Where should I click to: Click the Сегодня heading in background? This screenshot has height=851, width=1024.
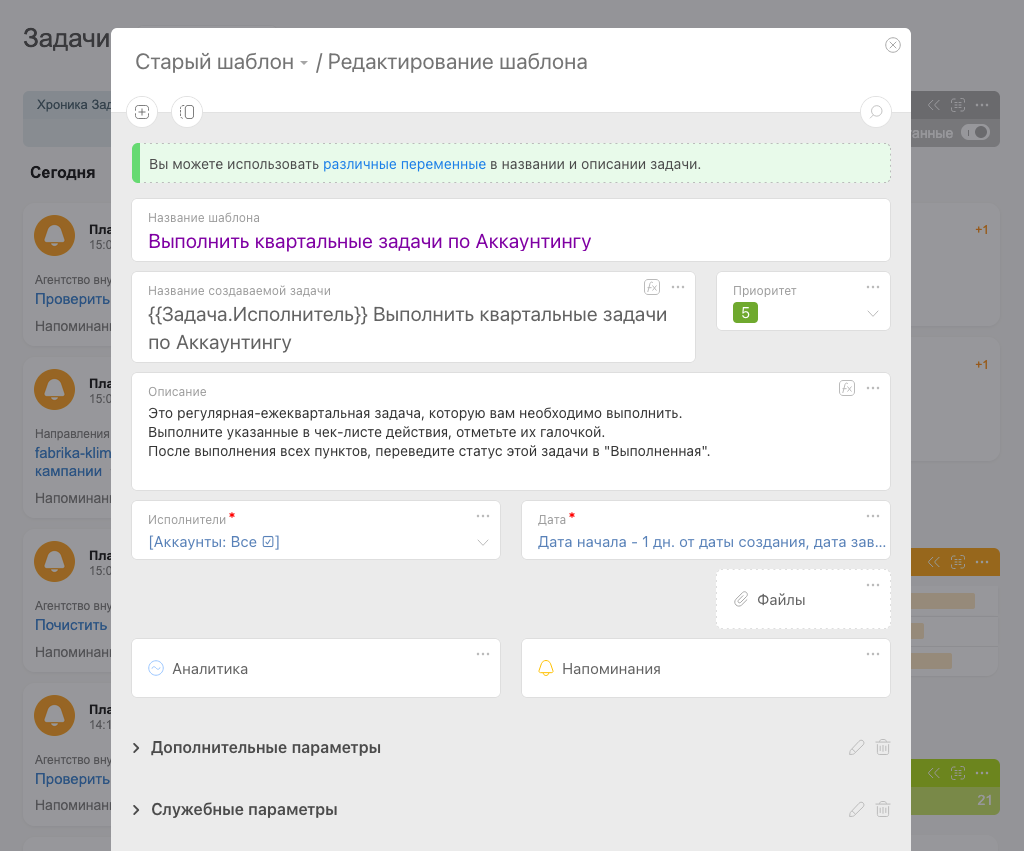coord(63,172)
